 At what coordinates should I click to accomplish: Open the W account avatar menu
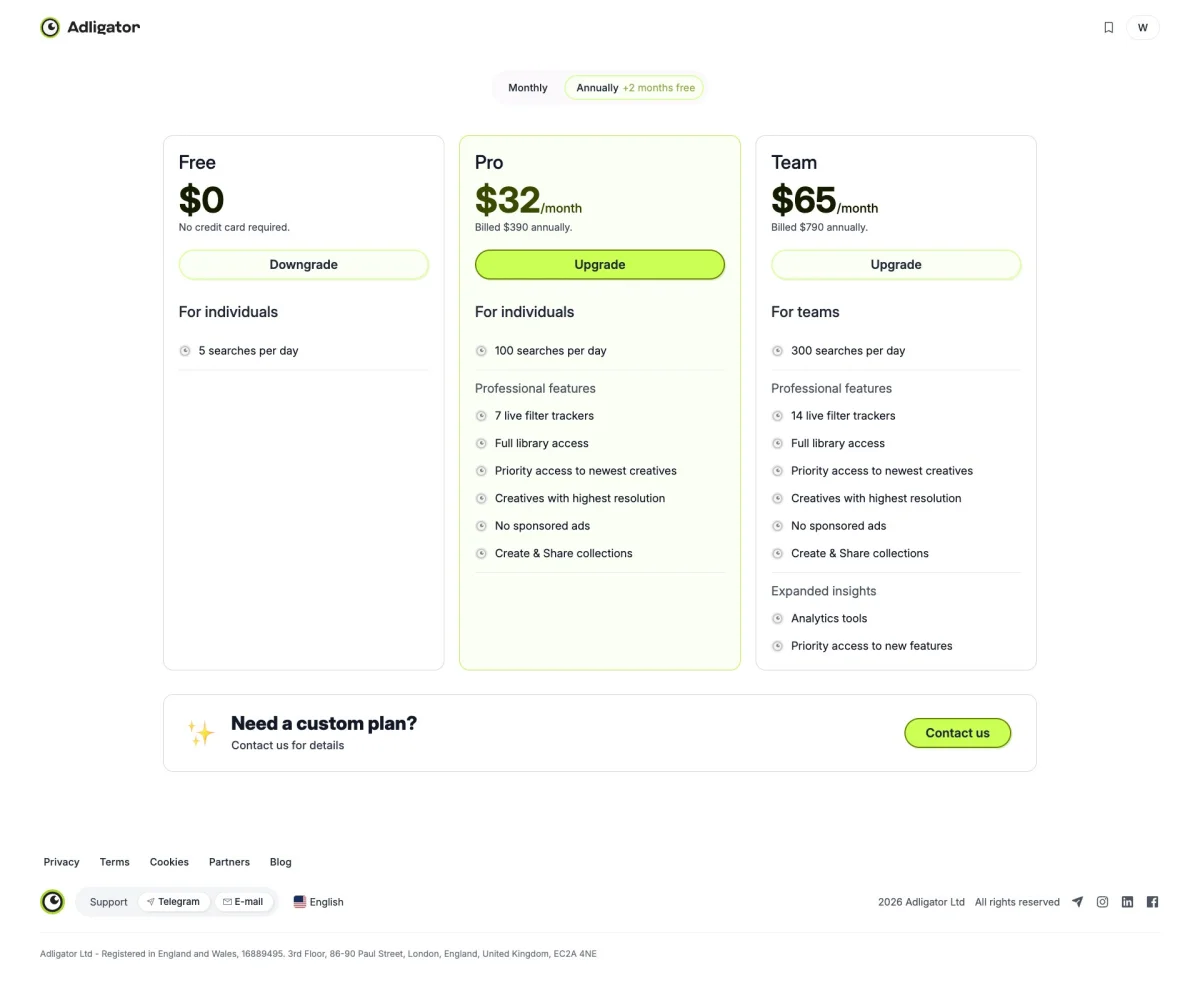pyautogui.click(x=1142, y=27)
